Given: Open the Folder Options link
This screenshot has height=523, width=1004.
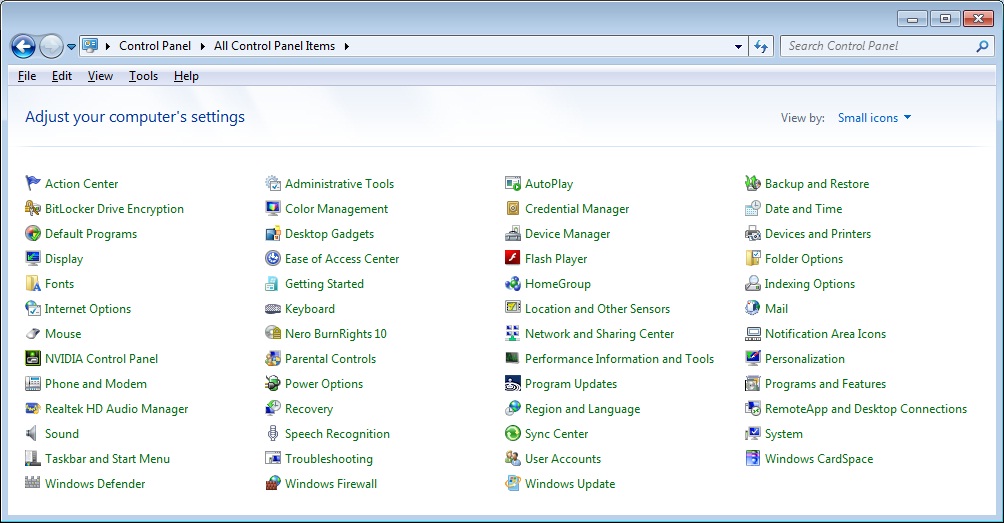Looking at the screenshot, I should point(804,259).
